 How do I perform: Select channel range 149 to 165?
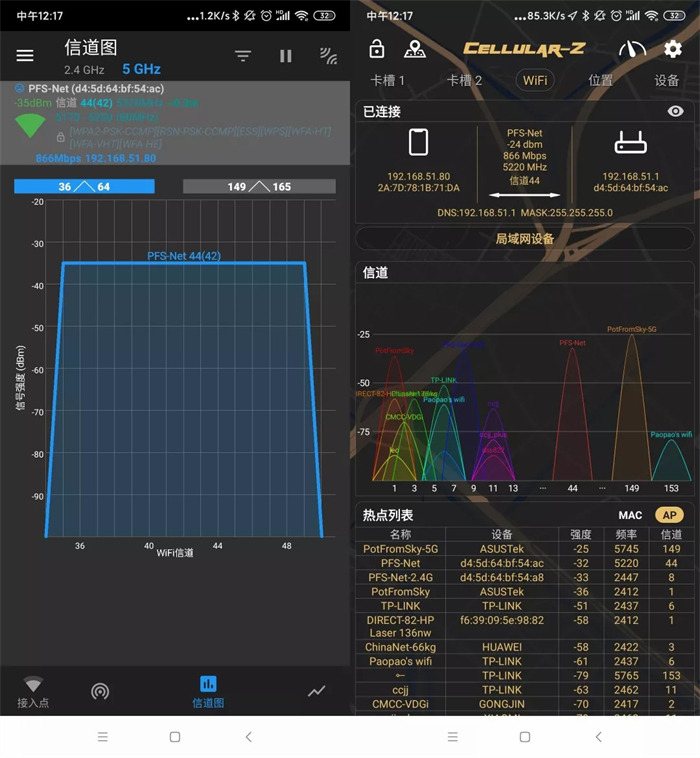click(259, 187)
